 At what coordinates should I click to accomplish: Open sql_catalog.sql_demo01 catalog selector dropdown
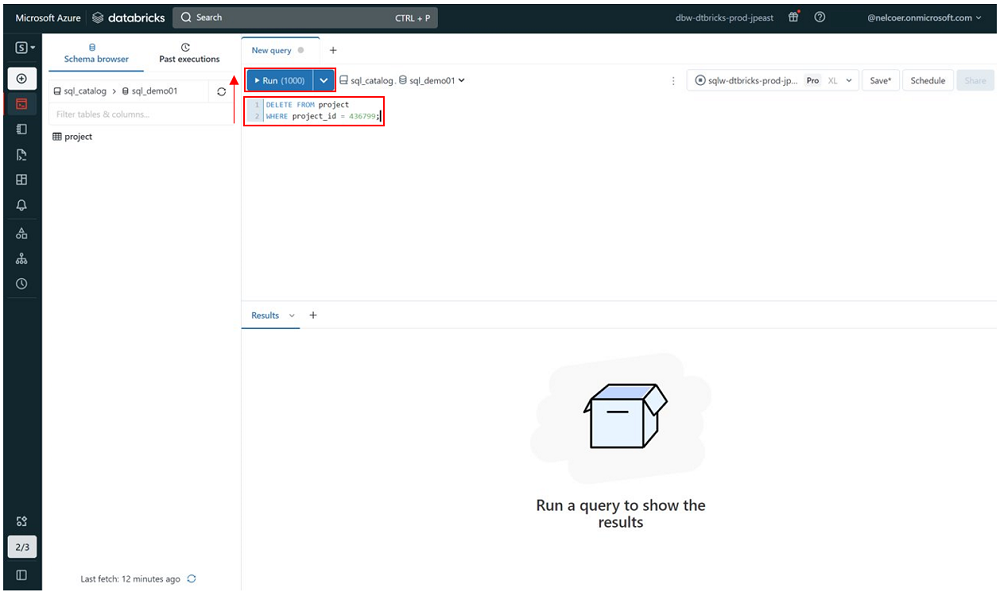point(402,80)
